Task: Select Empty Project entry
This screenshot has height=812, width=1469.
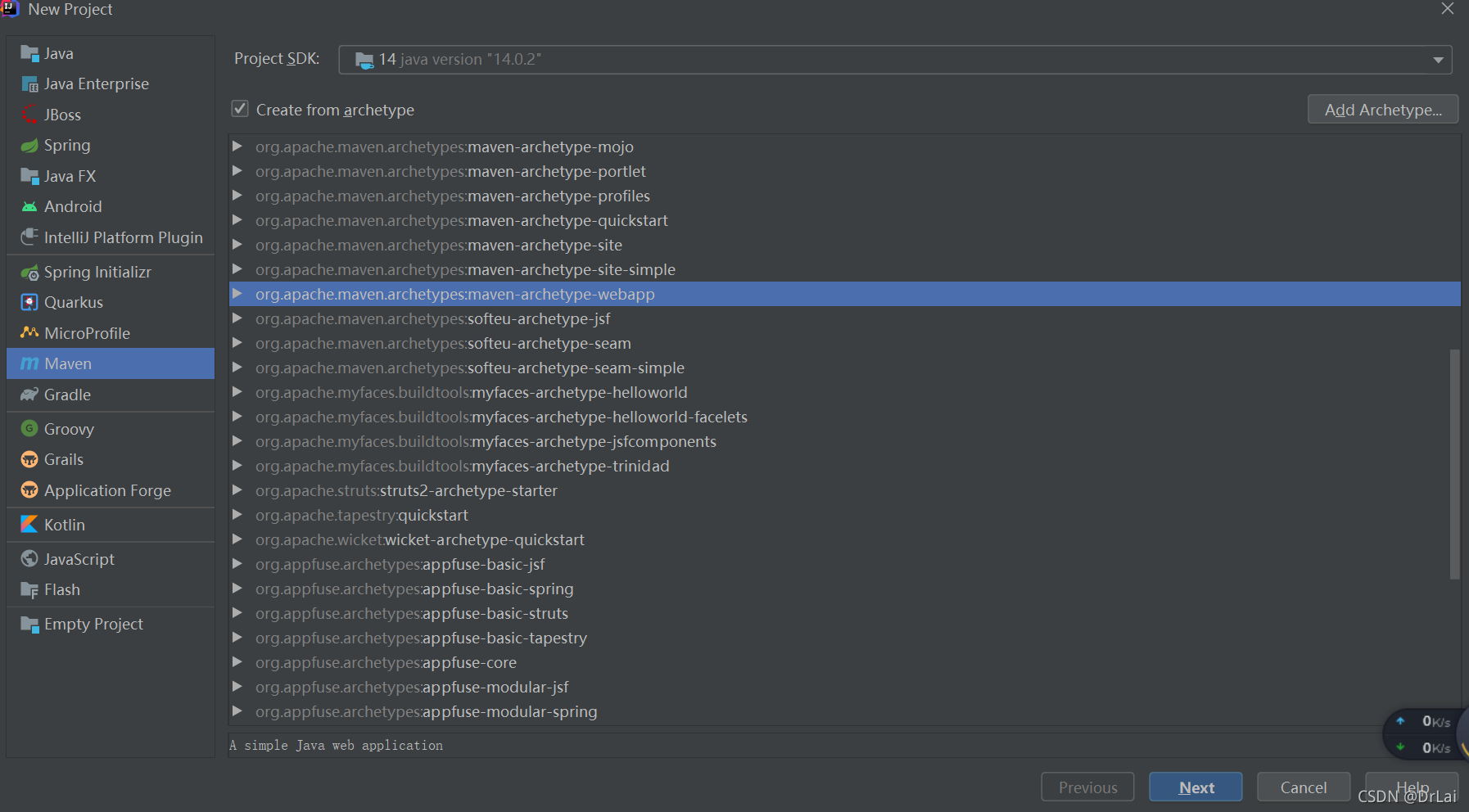Action: pyautogui.click(x=111, y=625)
